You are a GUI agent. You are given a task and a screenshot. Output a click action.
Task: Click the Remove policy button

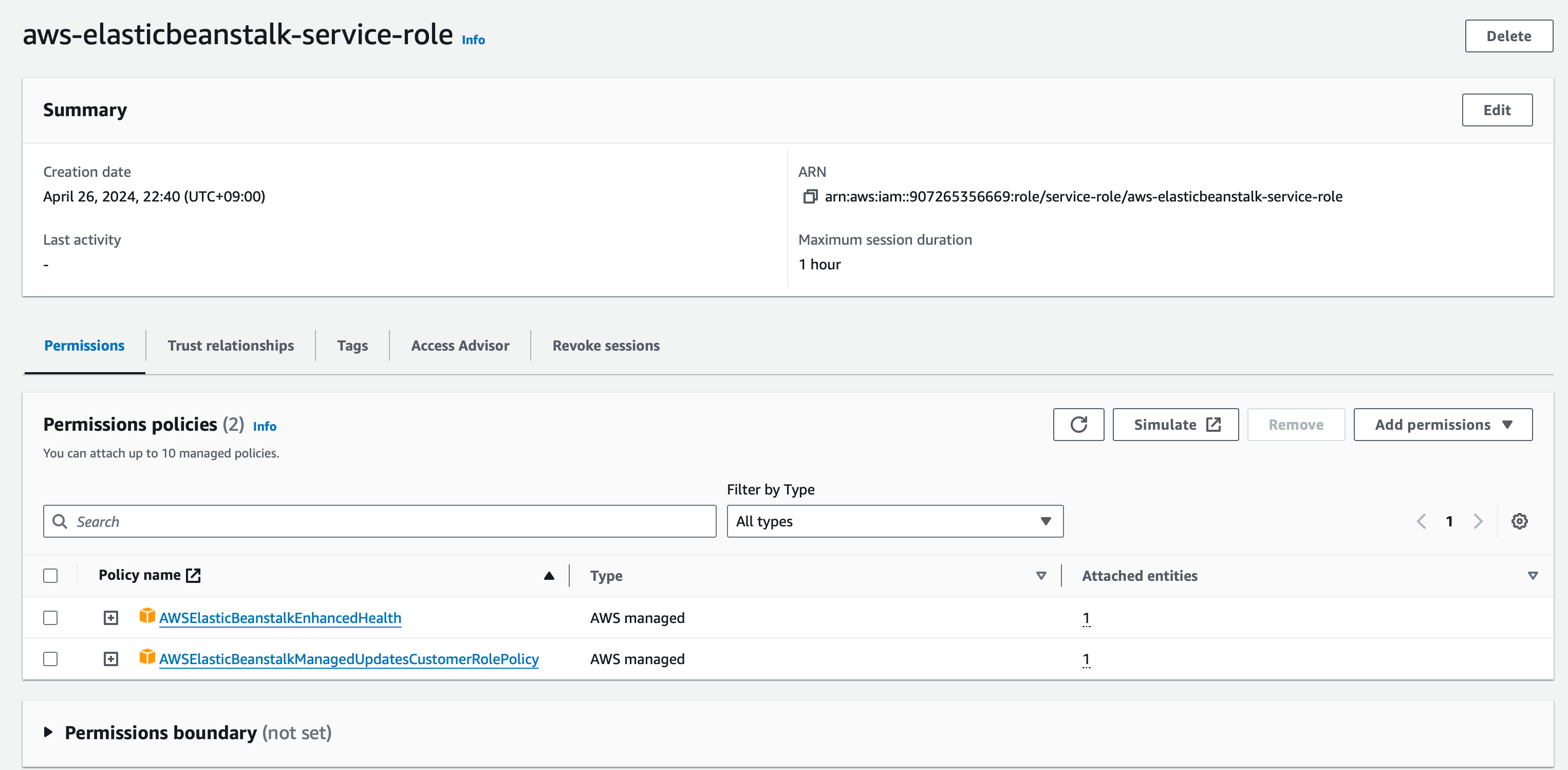(1296, 425)
